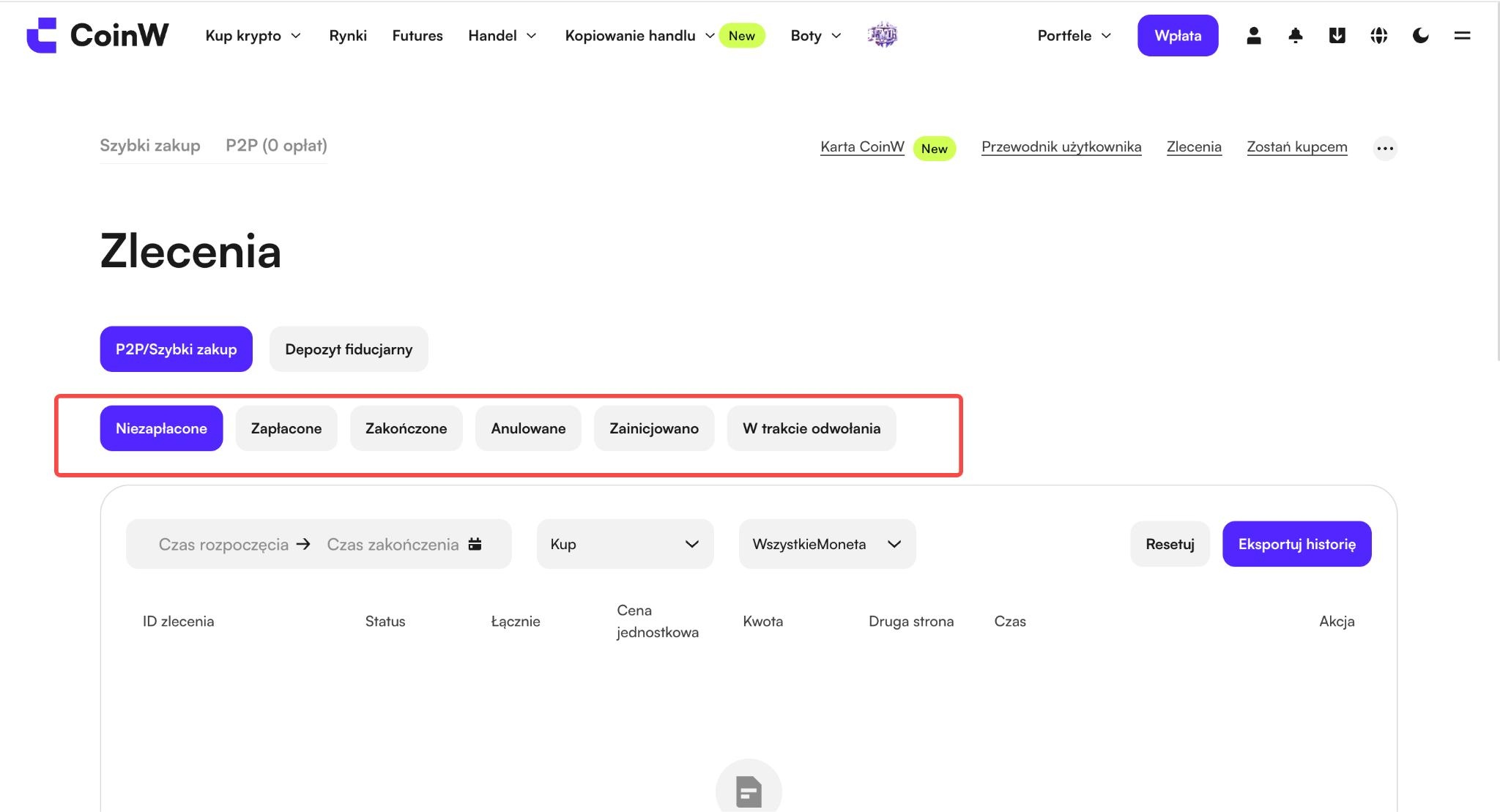
Task: Go to Futures in the navigation
Action: [417, 35]
